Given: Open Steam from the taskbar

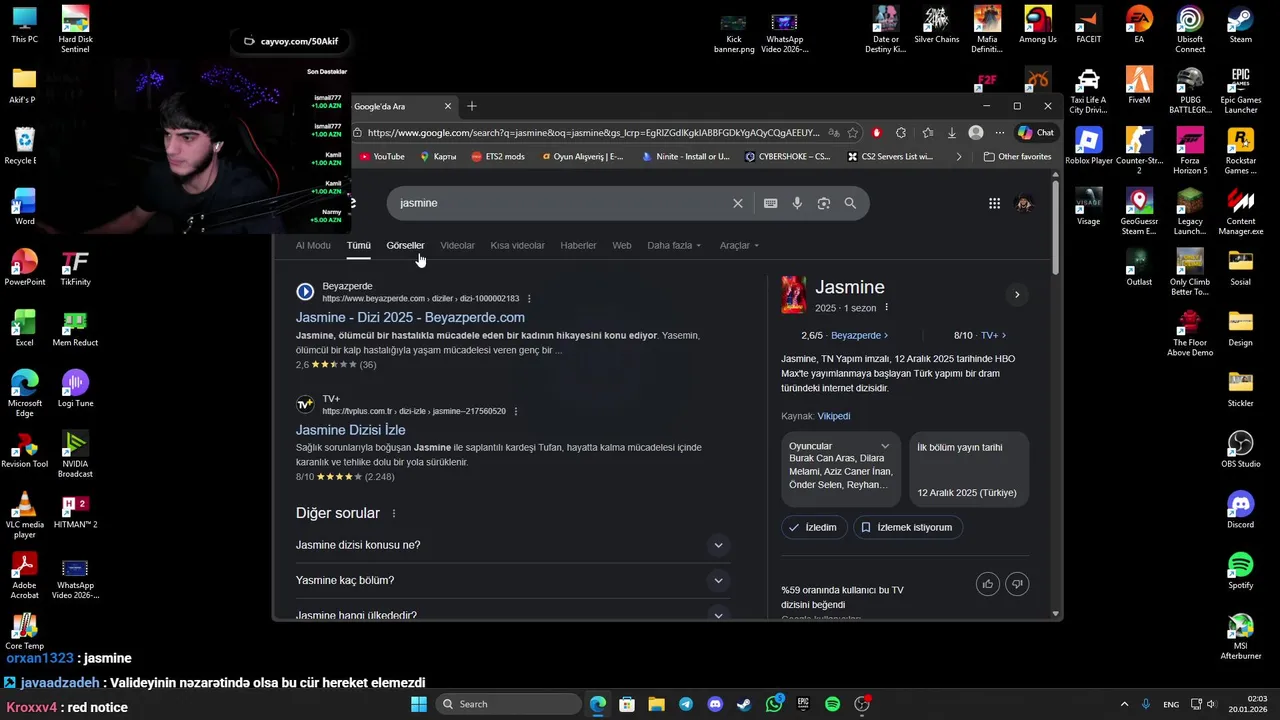Looking at the screenshot, I should (x=744, y=704).
